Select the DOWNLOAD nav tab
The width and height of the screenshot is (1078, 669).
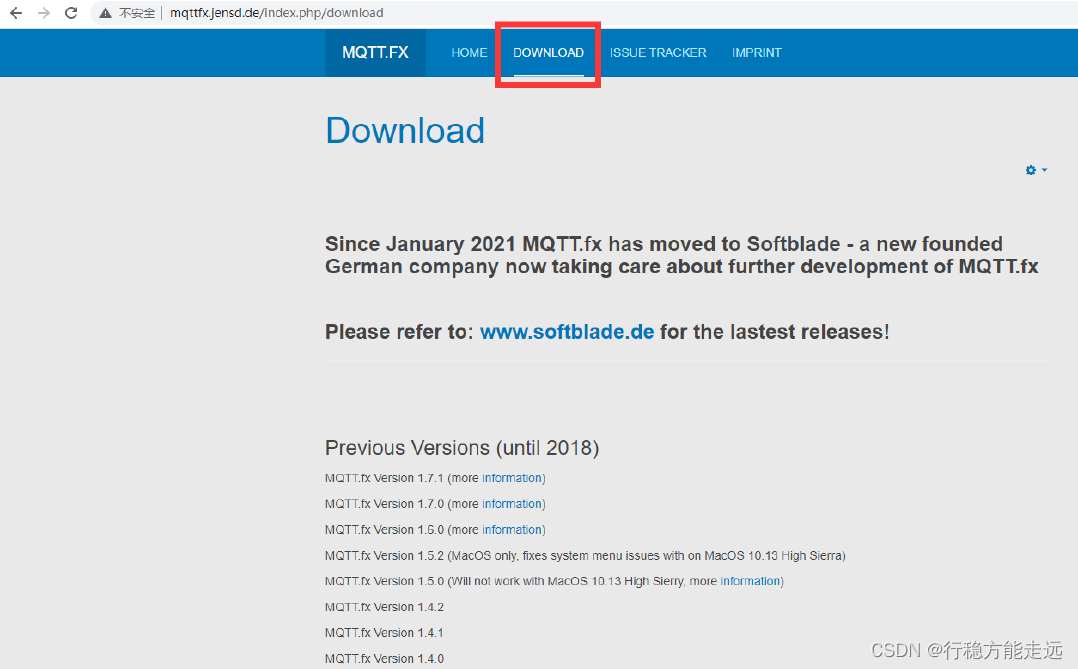coord(548,53)
